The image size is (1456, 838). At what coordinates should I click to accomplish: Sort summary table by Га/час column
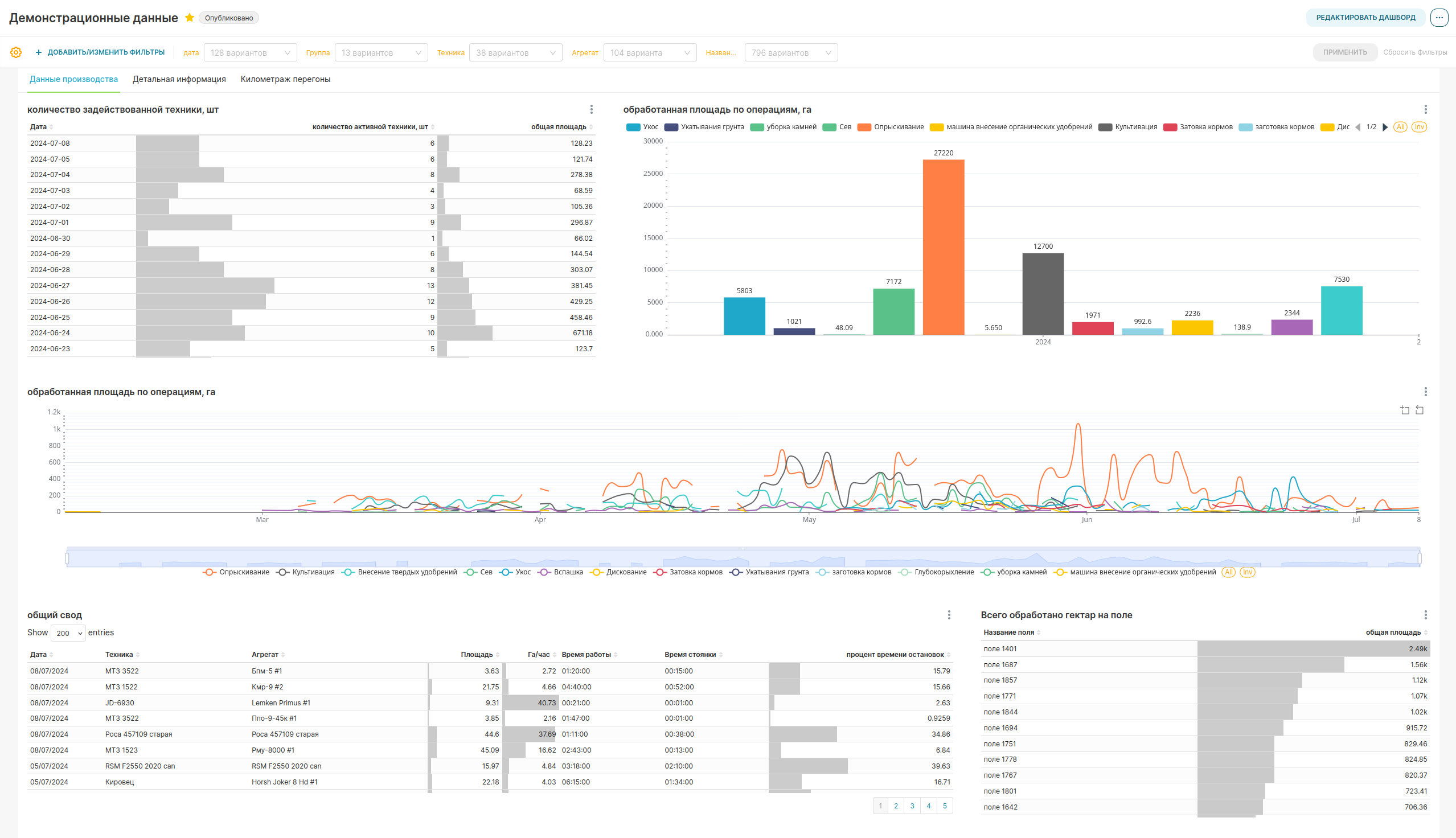[x=542, y=655]
